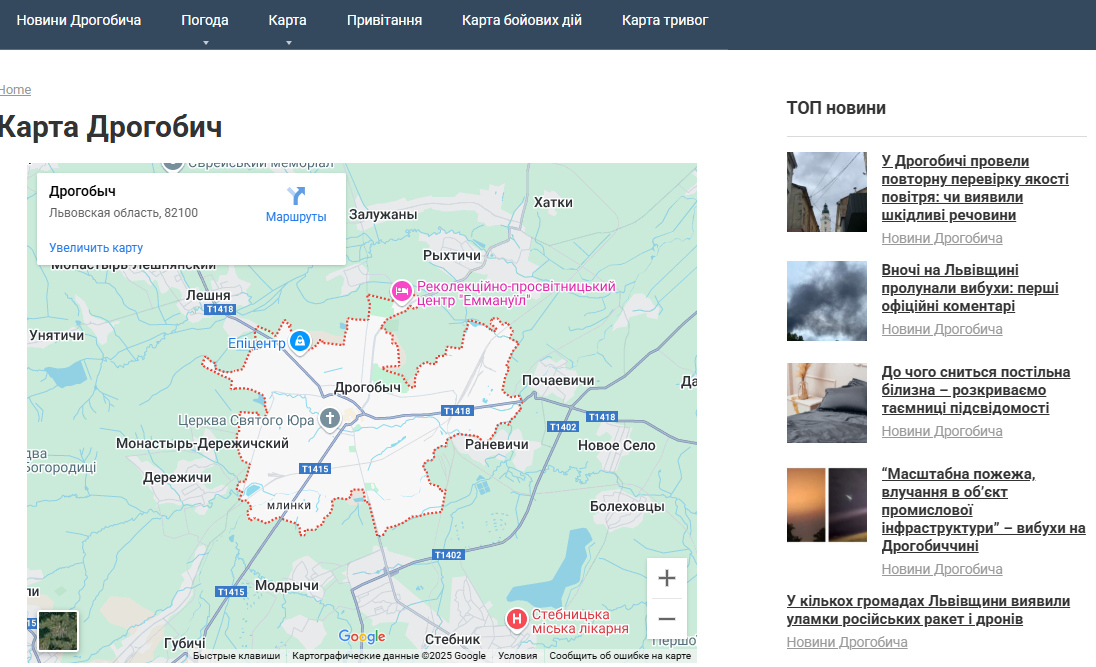Click the млинки label on map
This screenshot has height=667, width=1096.
coord(289,505)
